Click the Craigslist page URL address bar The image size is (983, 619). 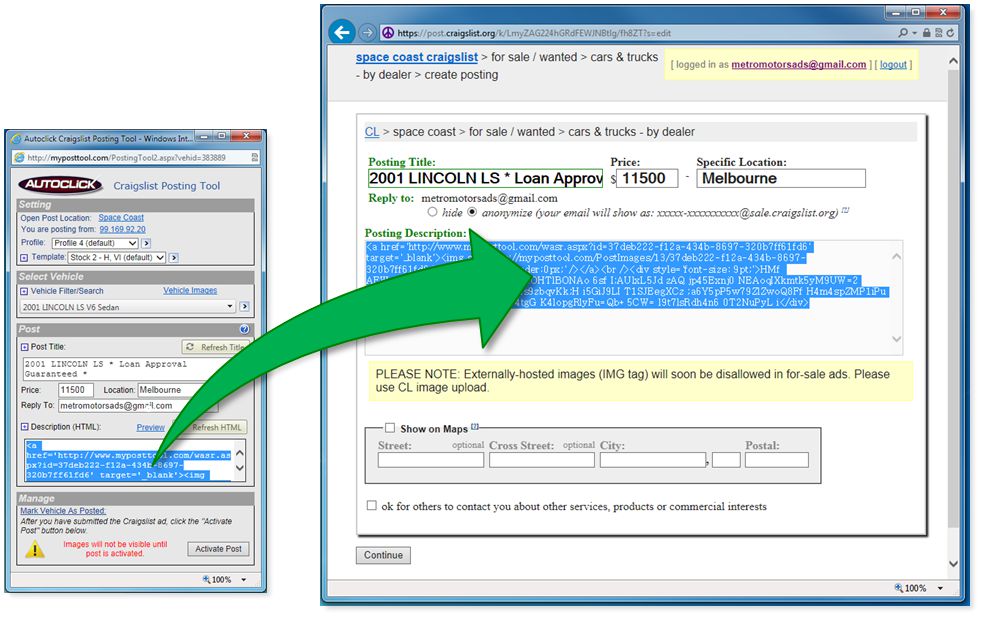click(639, 33)
